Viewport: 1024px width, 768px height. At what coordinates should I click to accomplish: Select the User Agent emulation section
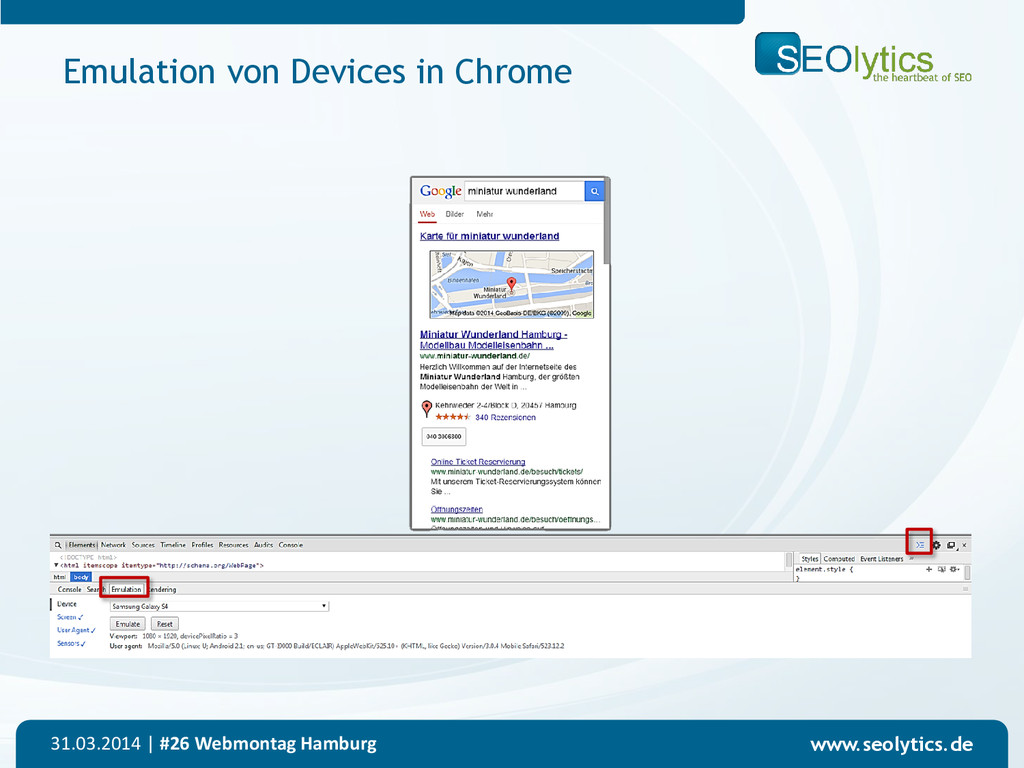(76, 630)
